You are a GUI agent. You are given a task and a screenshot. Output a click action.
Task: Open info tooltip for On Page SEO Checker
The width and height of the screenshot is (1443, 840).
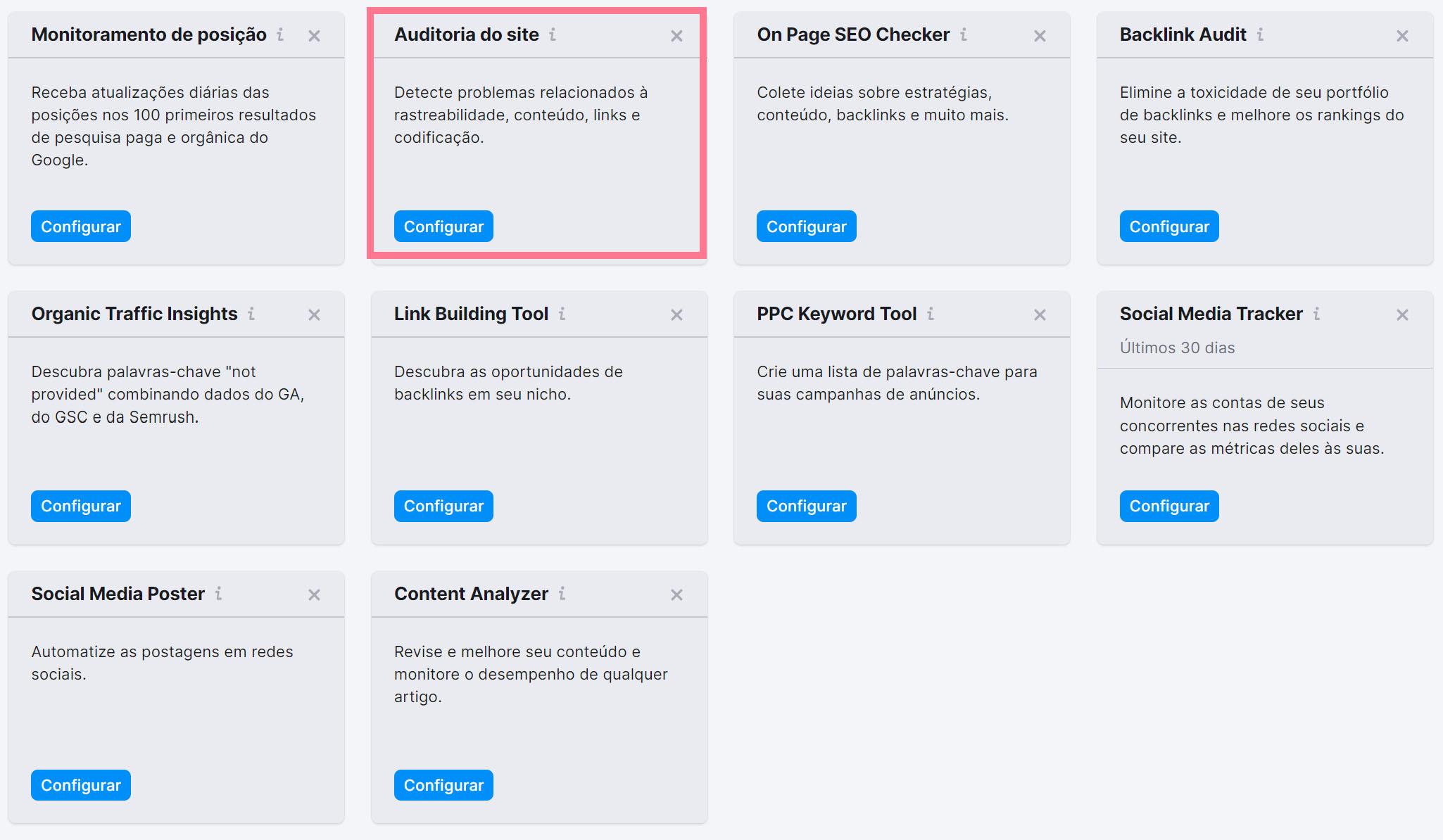tap(964, 34)
